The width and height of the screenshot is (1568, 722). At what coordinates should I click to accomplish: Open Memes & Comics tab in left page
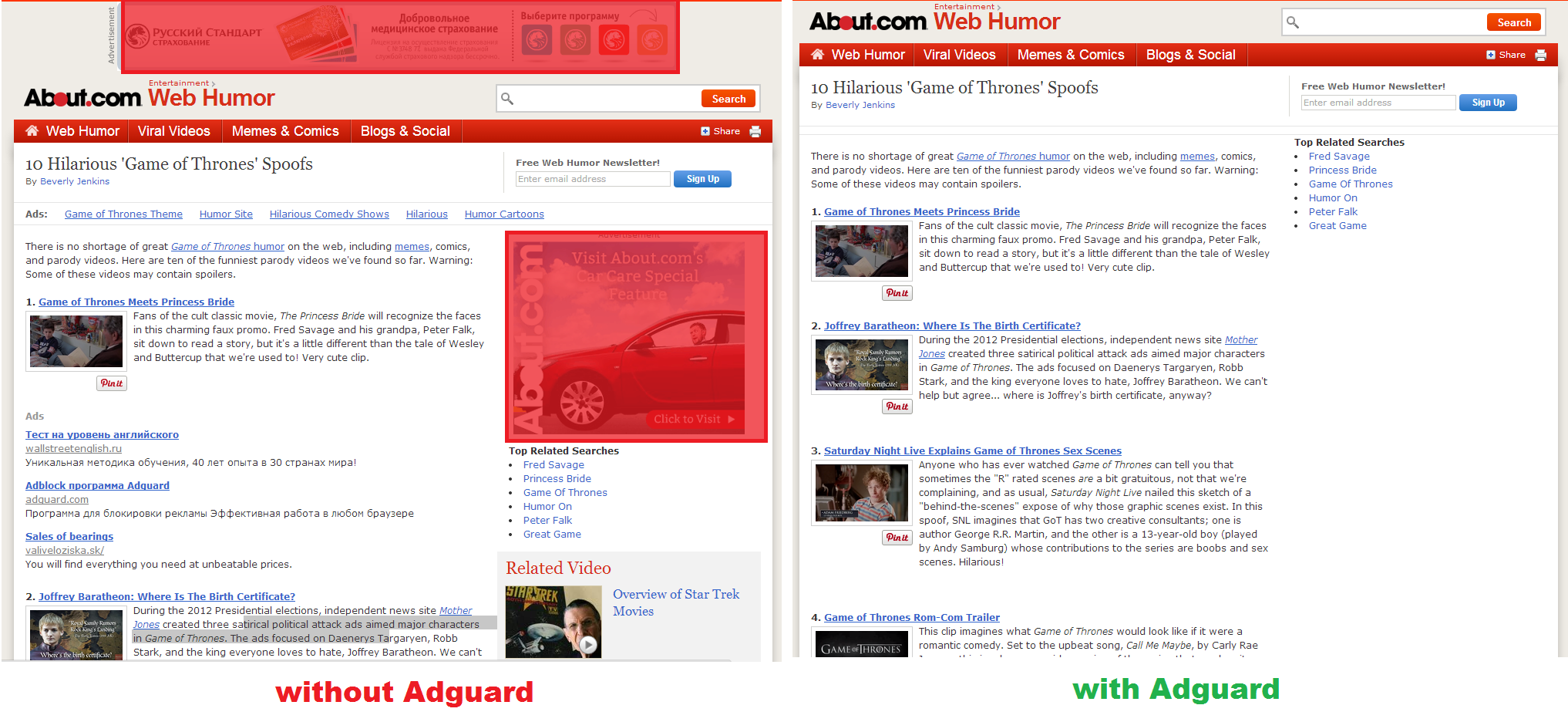point(285,131)
